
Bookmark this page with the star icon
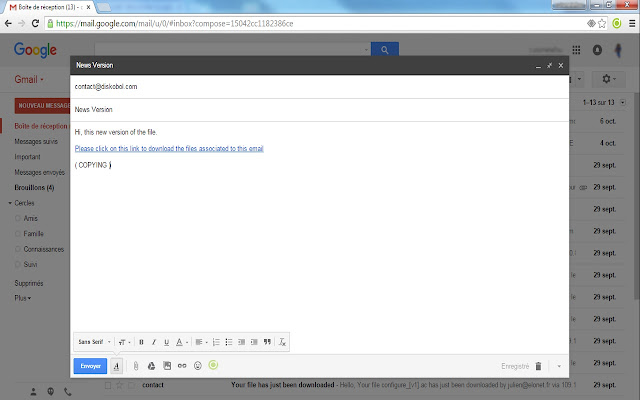coord(602,24)
